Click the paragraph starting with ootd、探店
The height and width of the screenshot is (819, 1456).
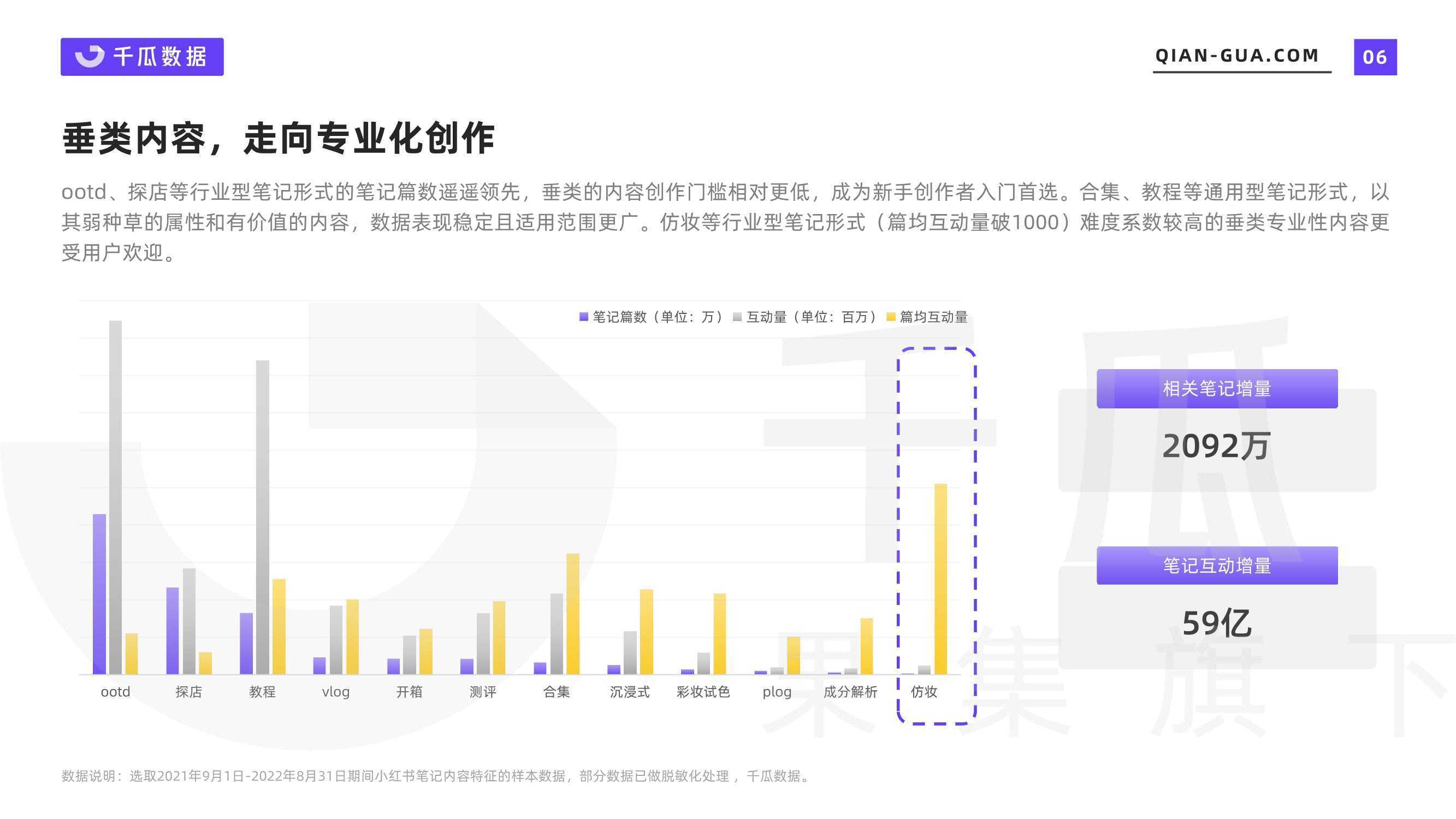[725, 222]
